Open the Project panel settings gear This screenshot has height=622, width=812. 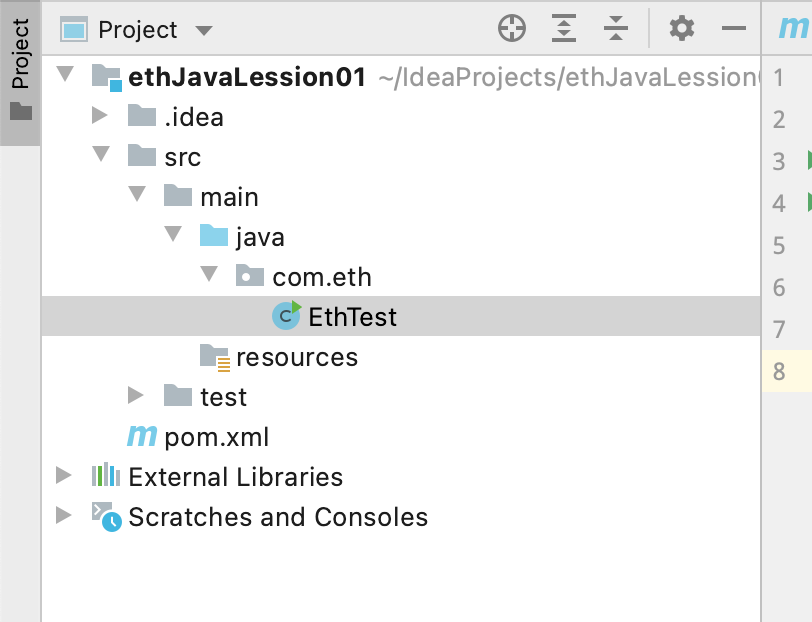coord(682,28)
